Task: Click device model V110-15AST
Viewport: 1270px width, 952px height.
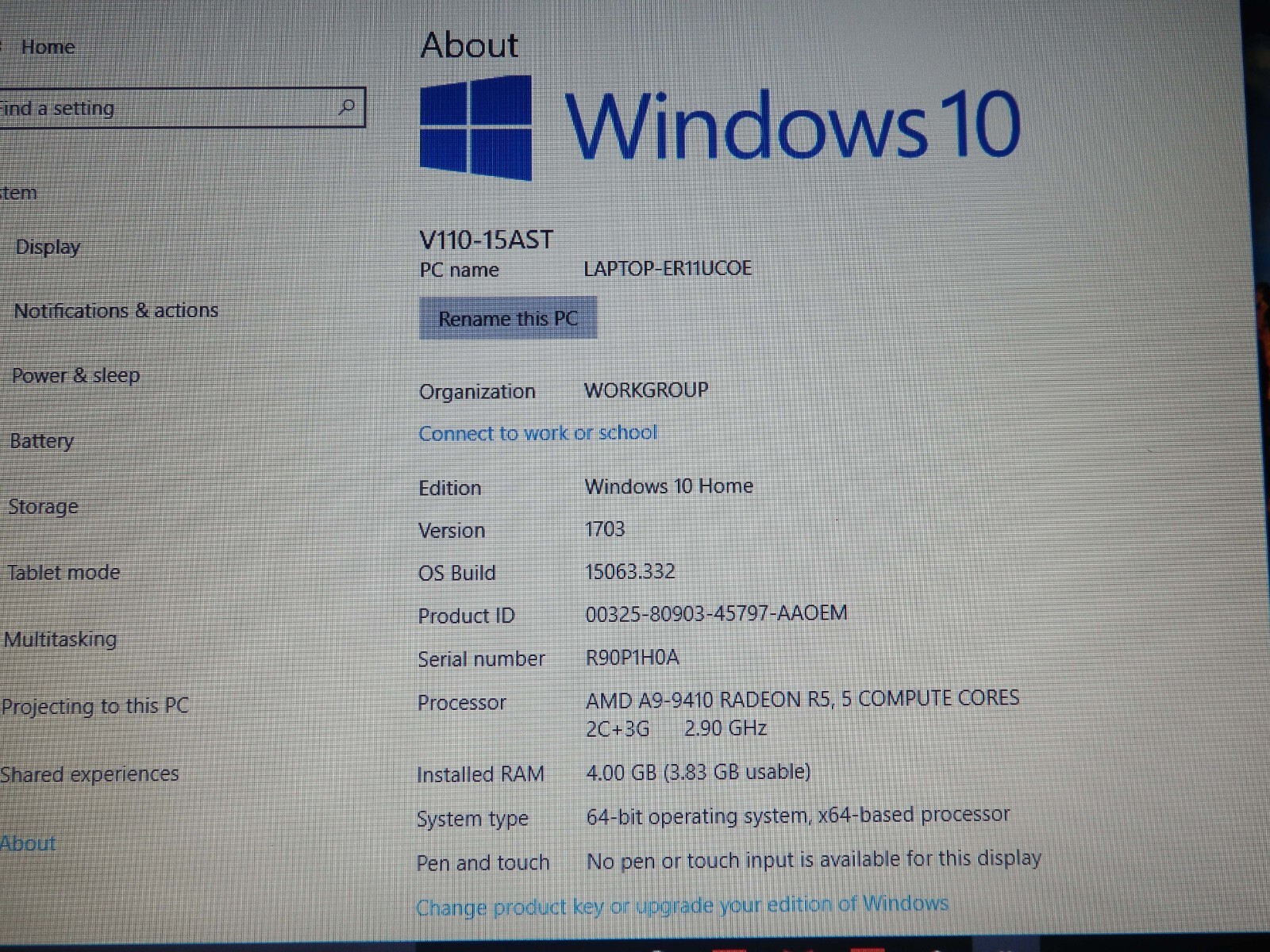Action: [486, 240]
